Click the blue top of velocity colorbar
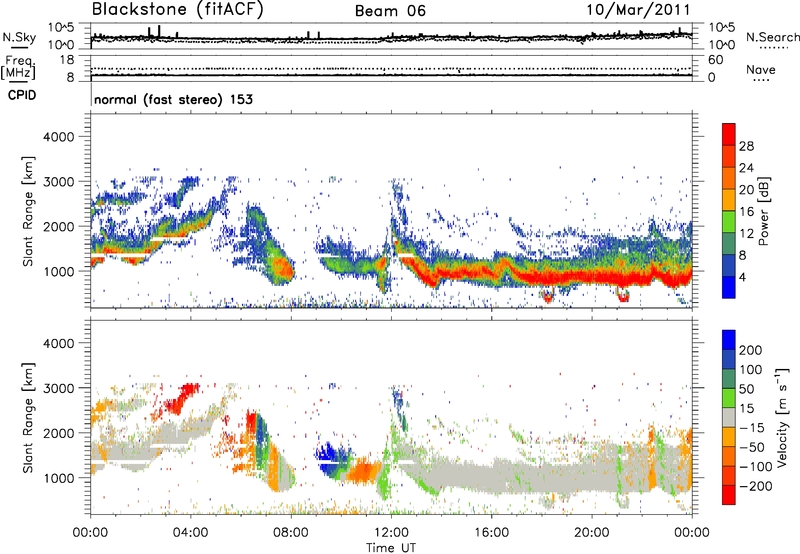Viewport: 800px width, 554px height. click(729, 339)
